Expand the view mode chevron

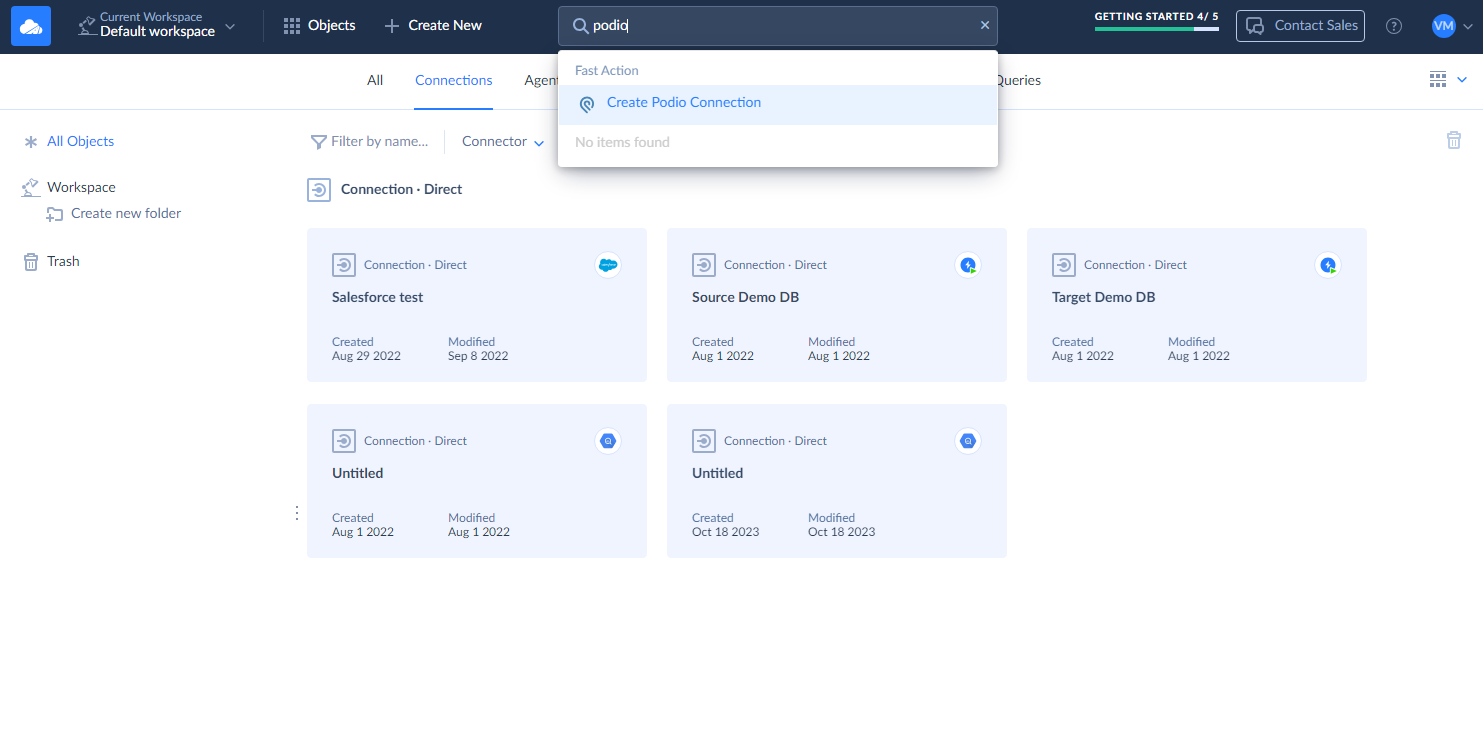(x=1462, y=80)
